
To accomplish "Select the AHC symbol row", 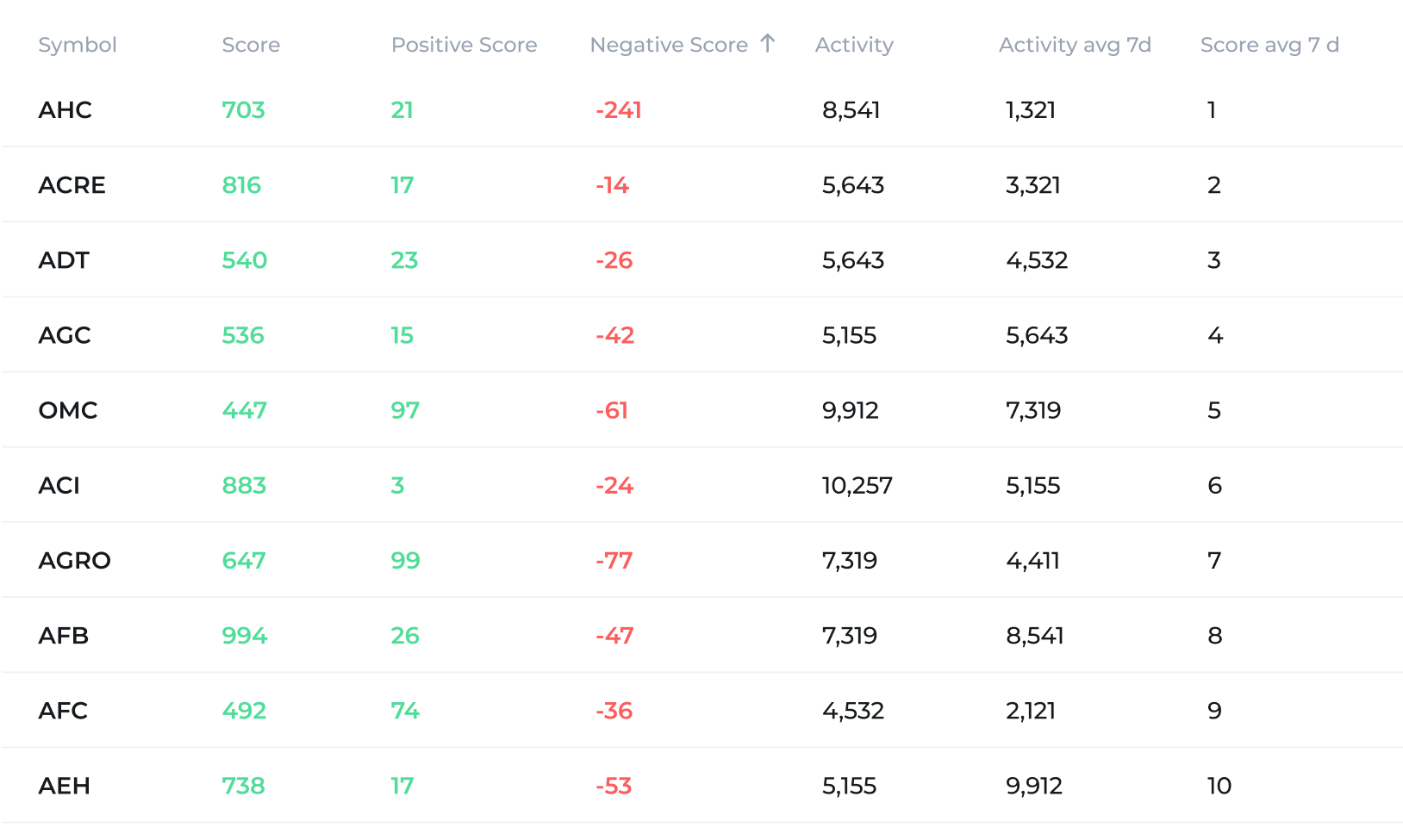I will [x=65, y=110].
